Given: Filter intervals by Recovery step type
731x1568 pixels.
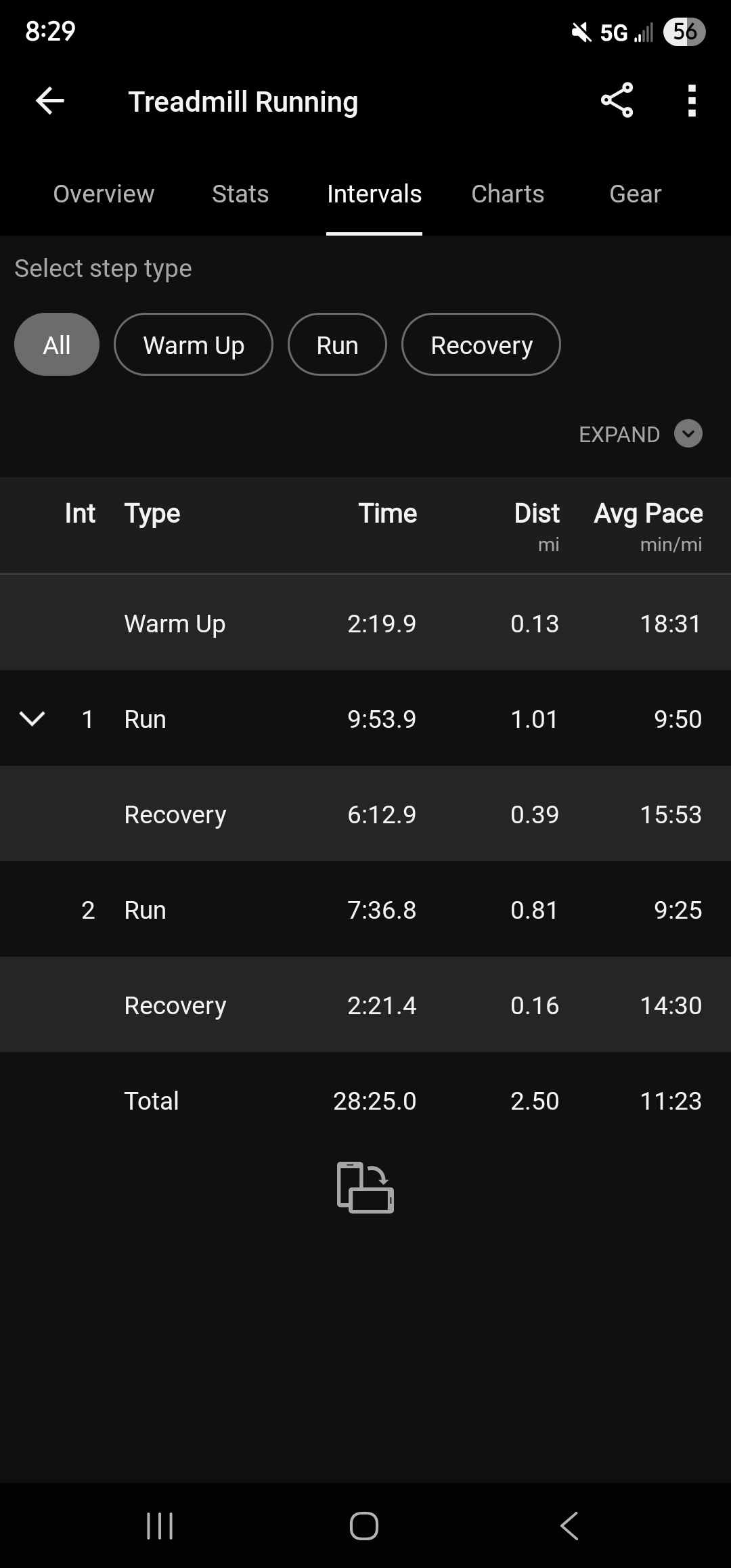Looking at the screenshot, I should 481,345.
